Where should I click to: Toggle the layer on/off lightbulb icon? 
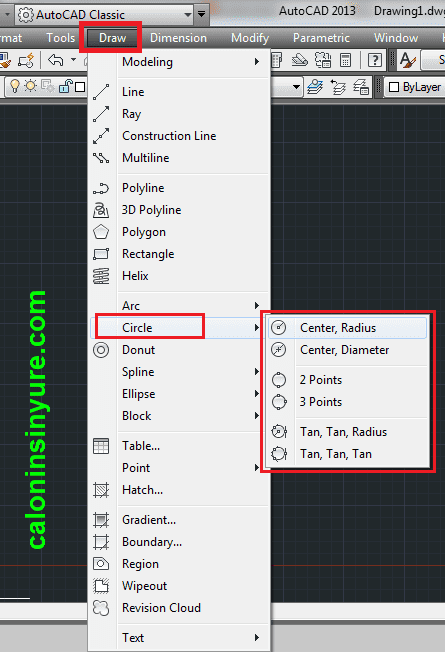coord(15,86)
